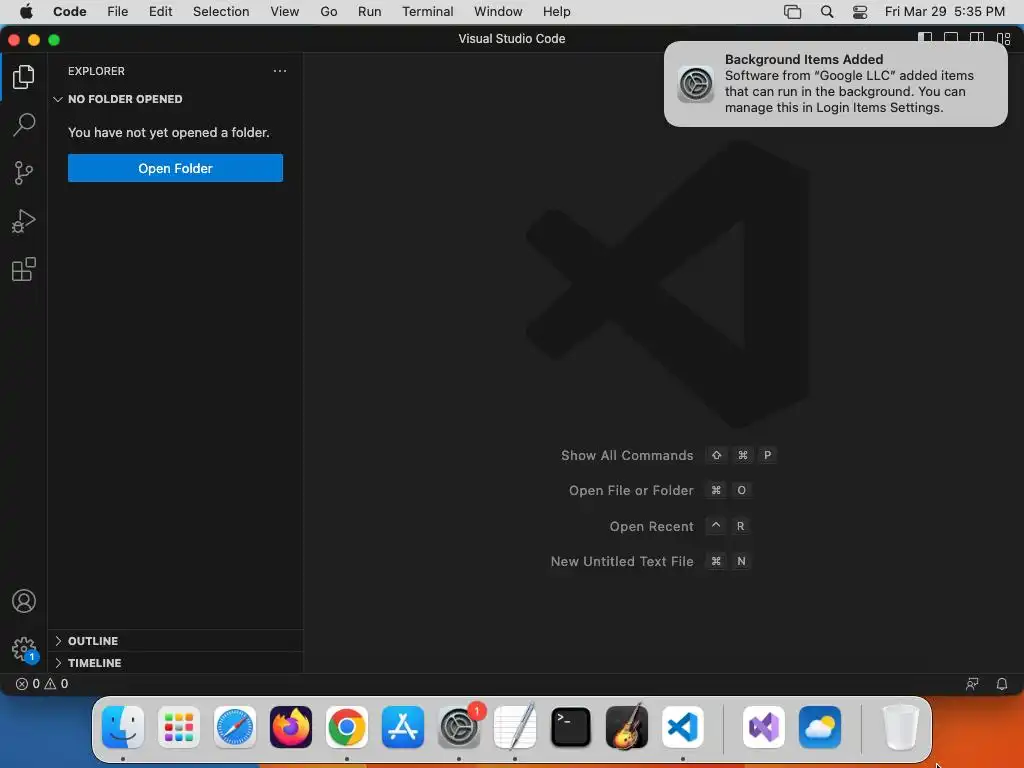Open System Settings from the Dock
The image size is (1024, 768).
pos(458,727)
